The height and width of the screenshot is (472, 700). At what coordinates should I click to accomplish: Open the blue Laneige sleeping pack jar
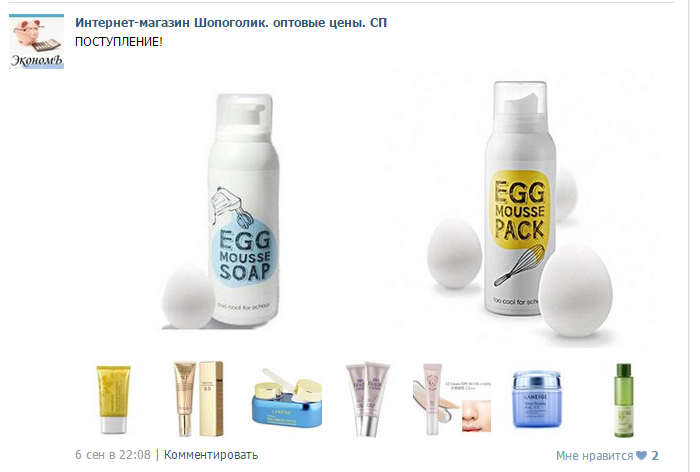click(538, 399)
